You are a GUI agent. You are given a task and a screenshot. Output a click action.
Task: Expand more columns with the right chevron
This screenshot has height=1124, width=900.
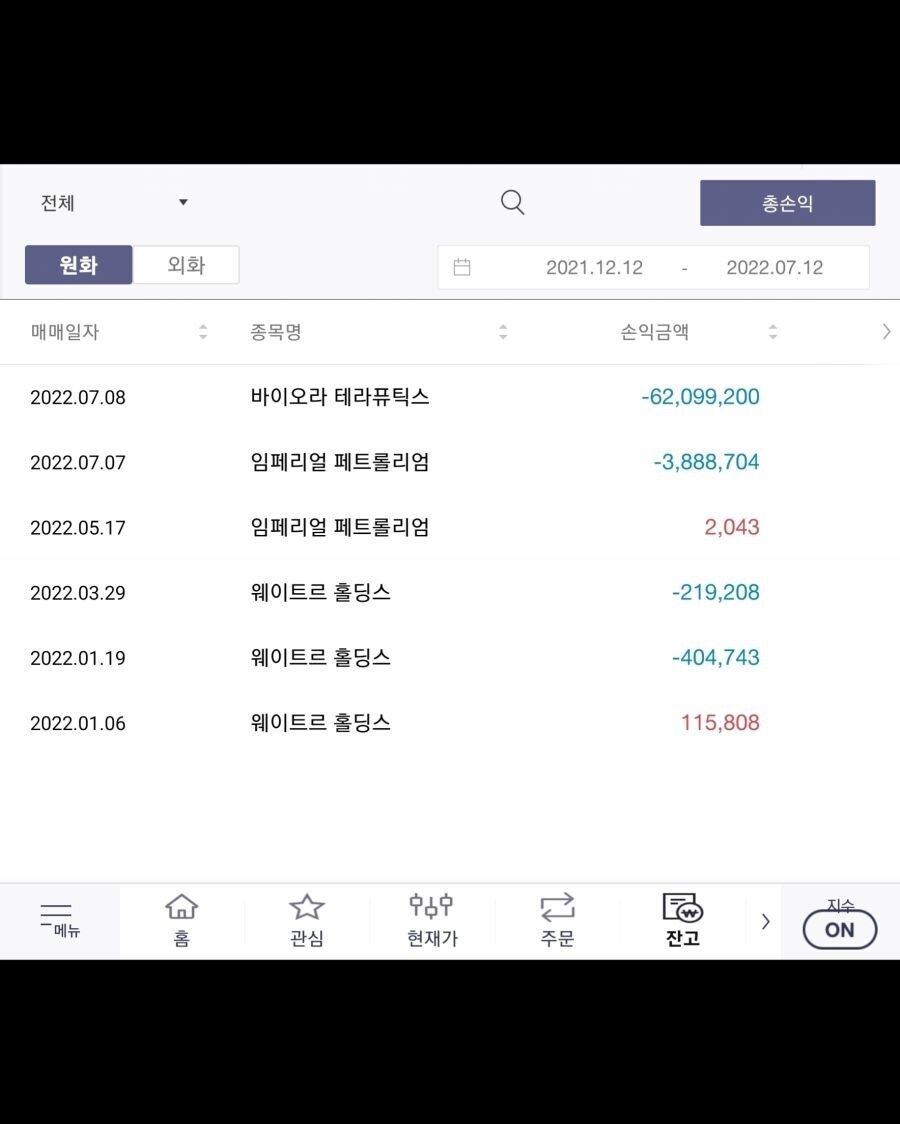(885, 331)
